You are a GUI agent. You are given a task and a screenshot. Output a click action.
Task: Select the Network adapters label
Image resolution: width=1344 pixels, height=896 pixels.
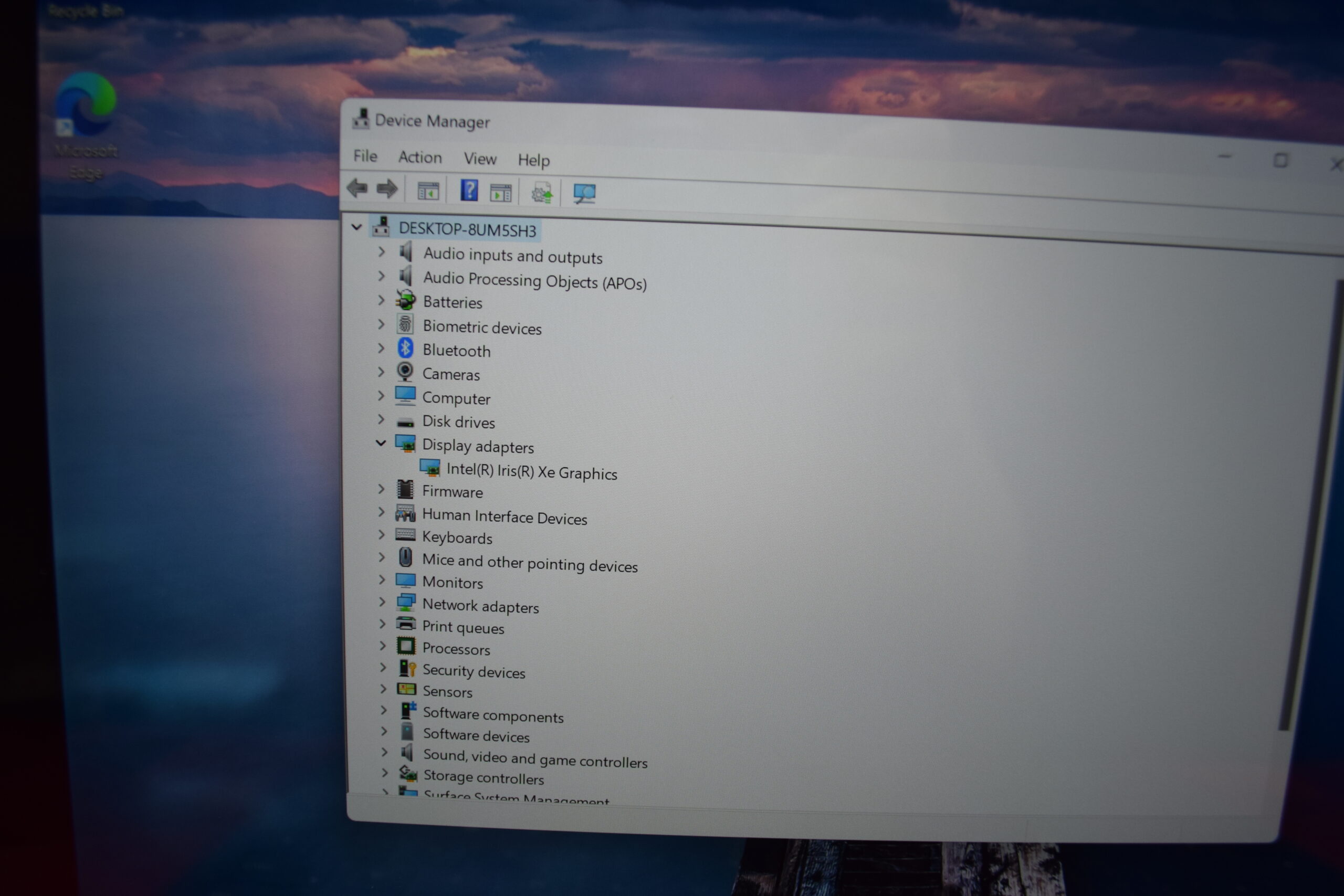(x=480, y=606)
